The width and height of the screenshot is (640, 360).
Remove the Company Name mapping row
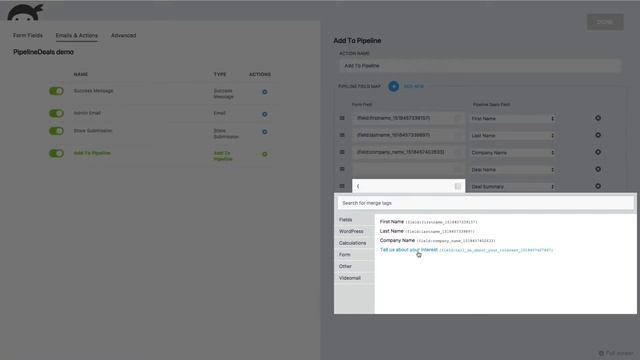[598, 152]
